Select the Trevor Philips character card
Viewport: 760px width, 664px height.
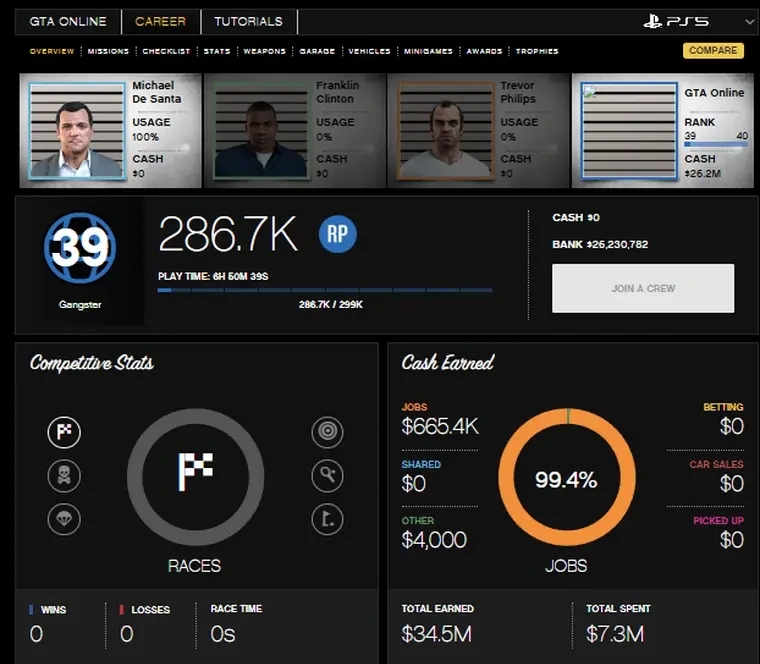point(478,130)
